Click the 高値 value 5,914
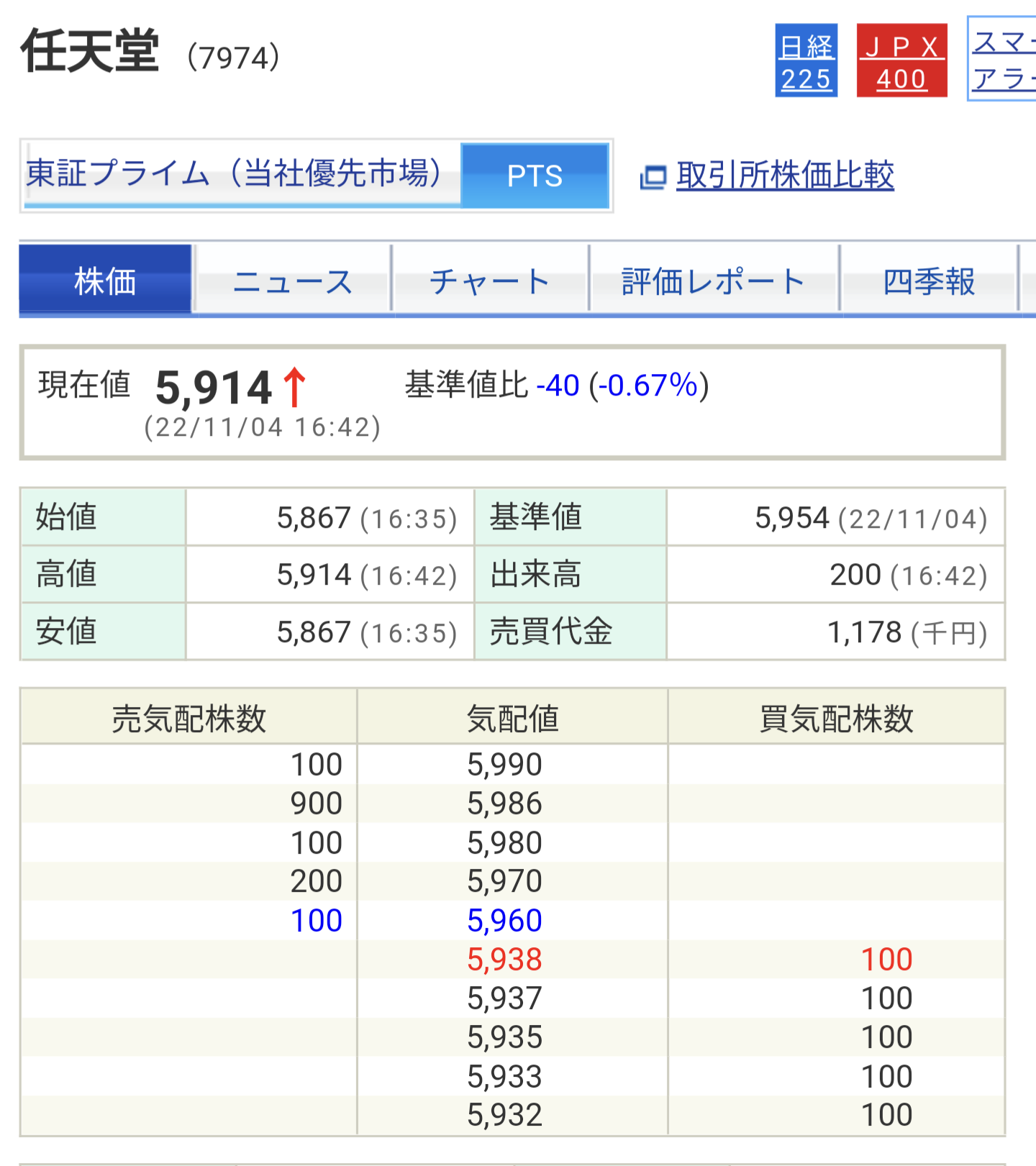1036x1166 pixels. coord(314,575)
